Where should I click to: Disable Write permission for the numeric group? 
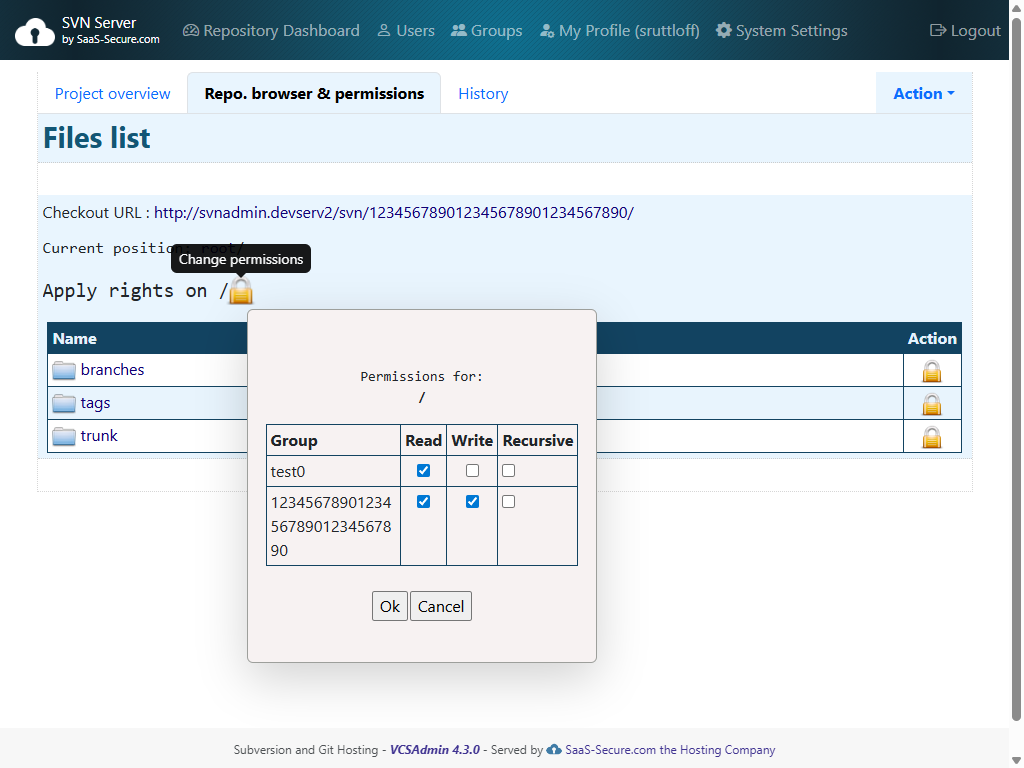(x=472, y=501)
